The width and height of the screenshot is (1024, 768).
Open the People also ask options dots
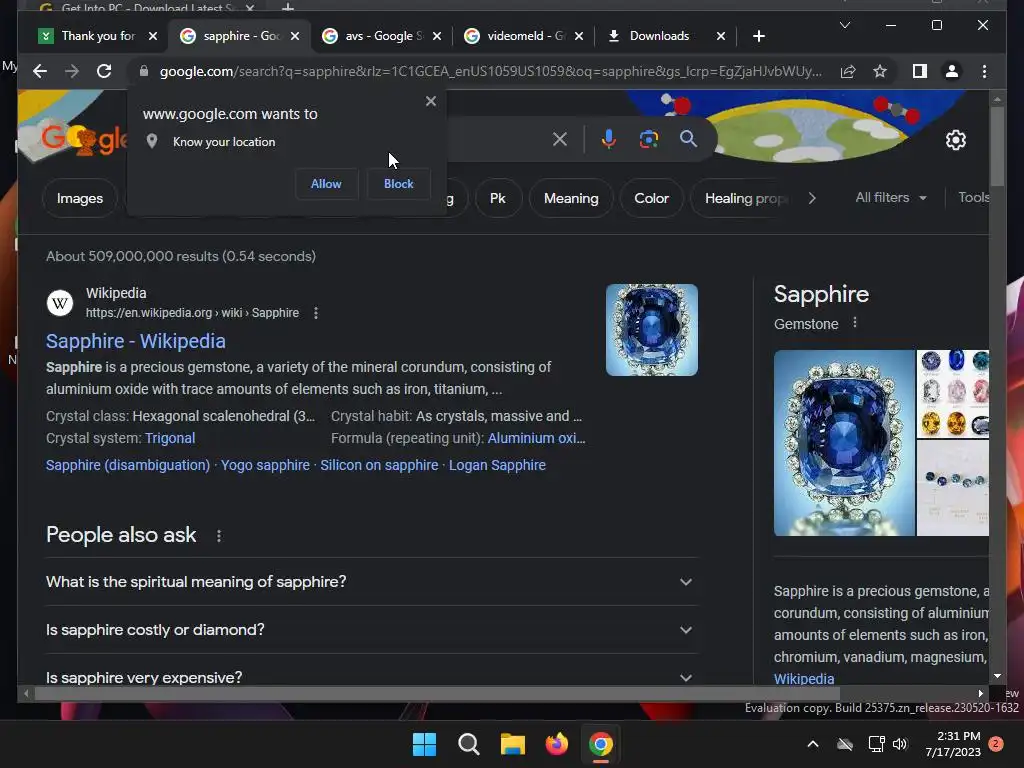pos(219,536)
